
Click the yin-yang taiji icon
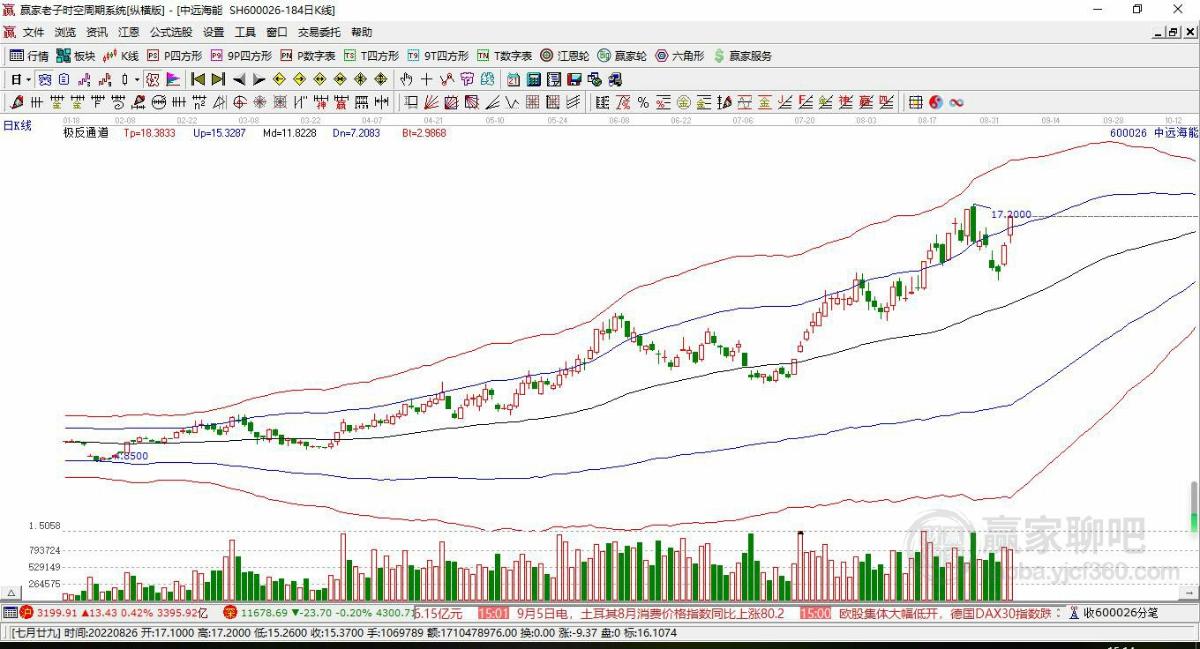[x=935, y=102]
